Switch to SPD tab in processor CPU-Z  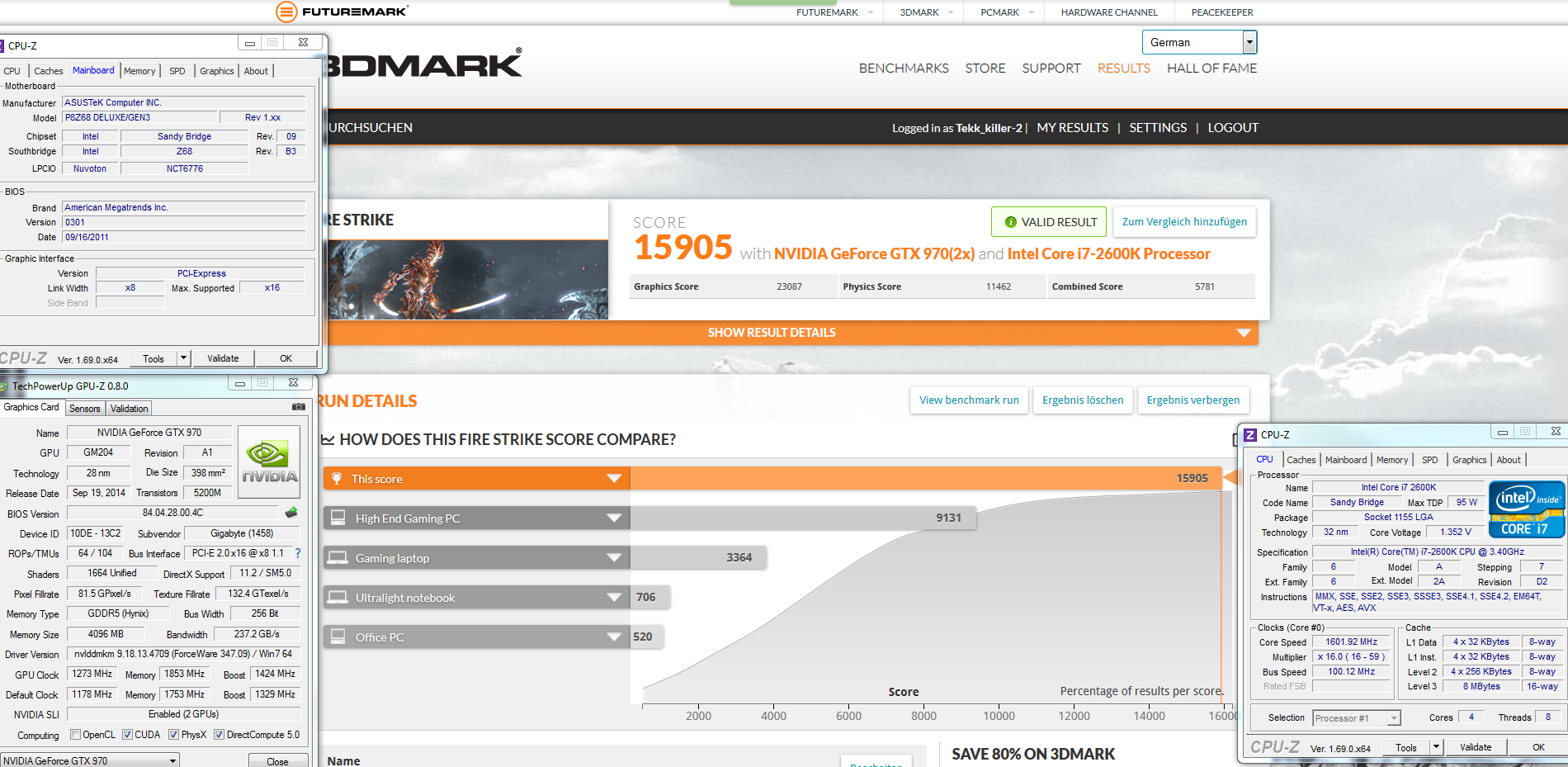tap(1430, 460)
